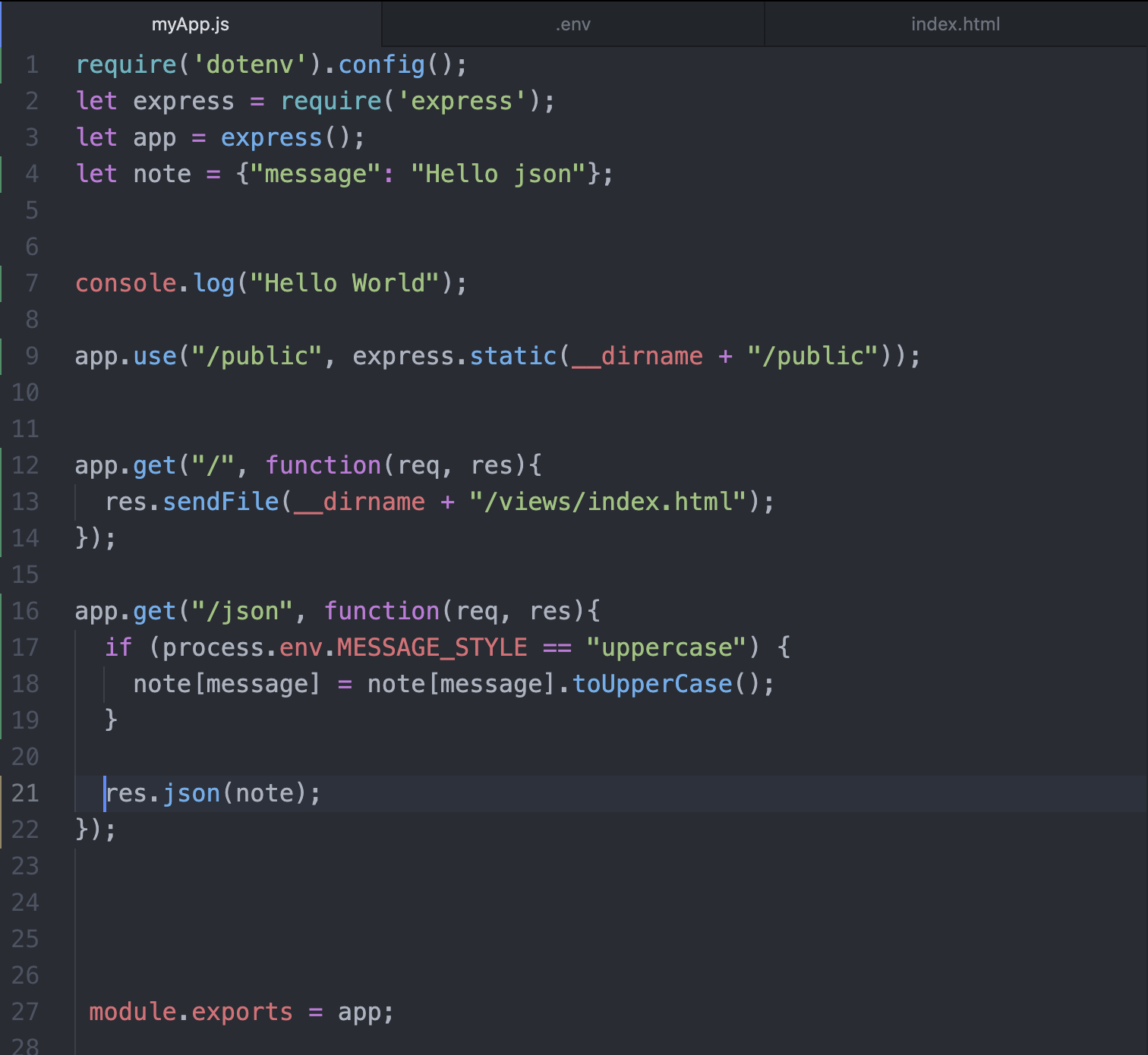Viewport: 1148px width, 1055px height.
Task: Click the gutter indicator beside line 21
Action: tap(3, 792)
